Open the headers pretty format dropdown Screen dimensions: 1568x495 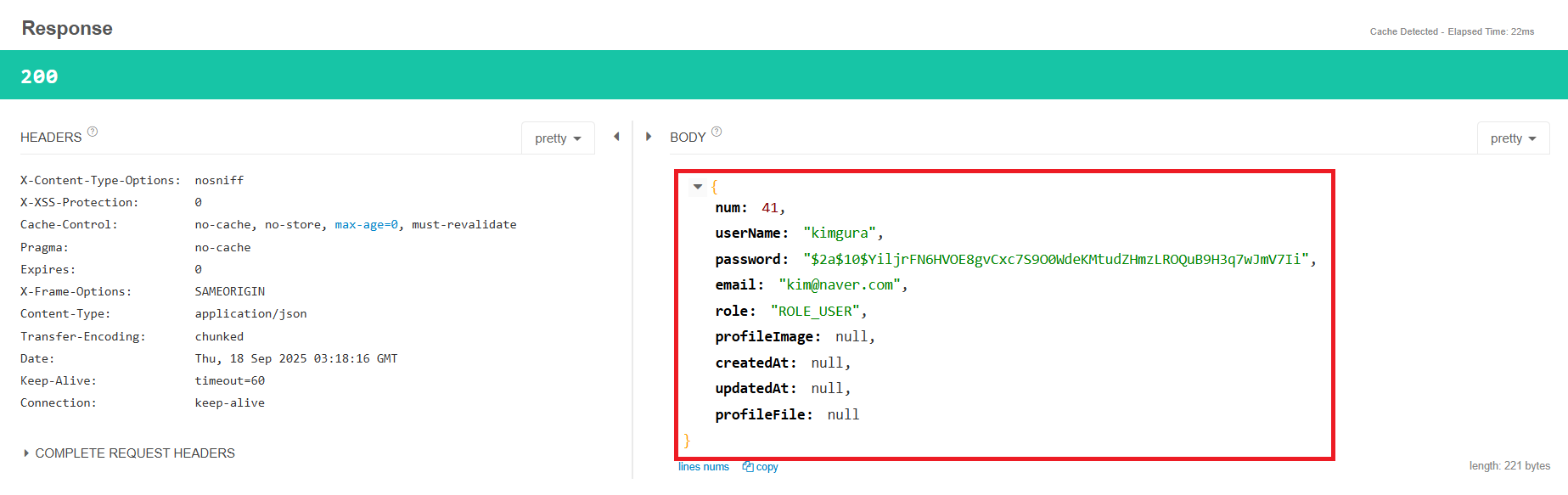558,138
